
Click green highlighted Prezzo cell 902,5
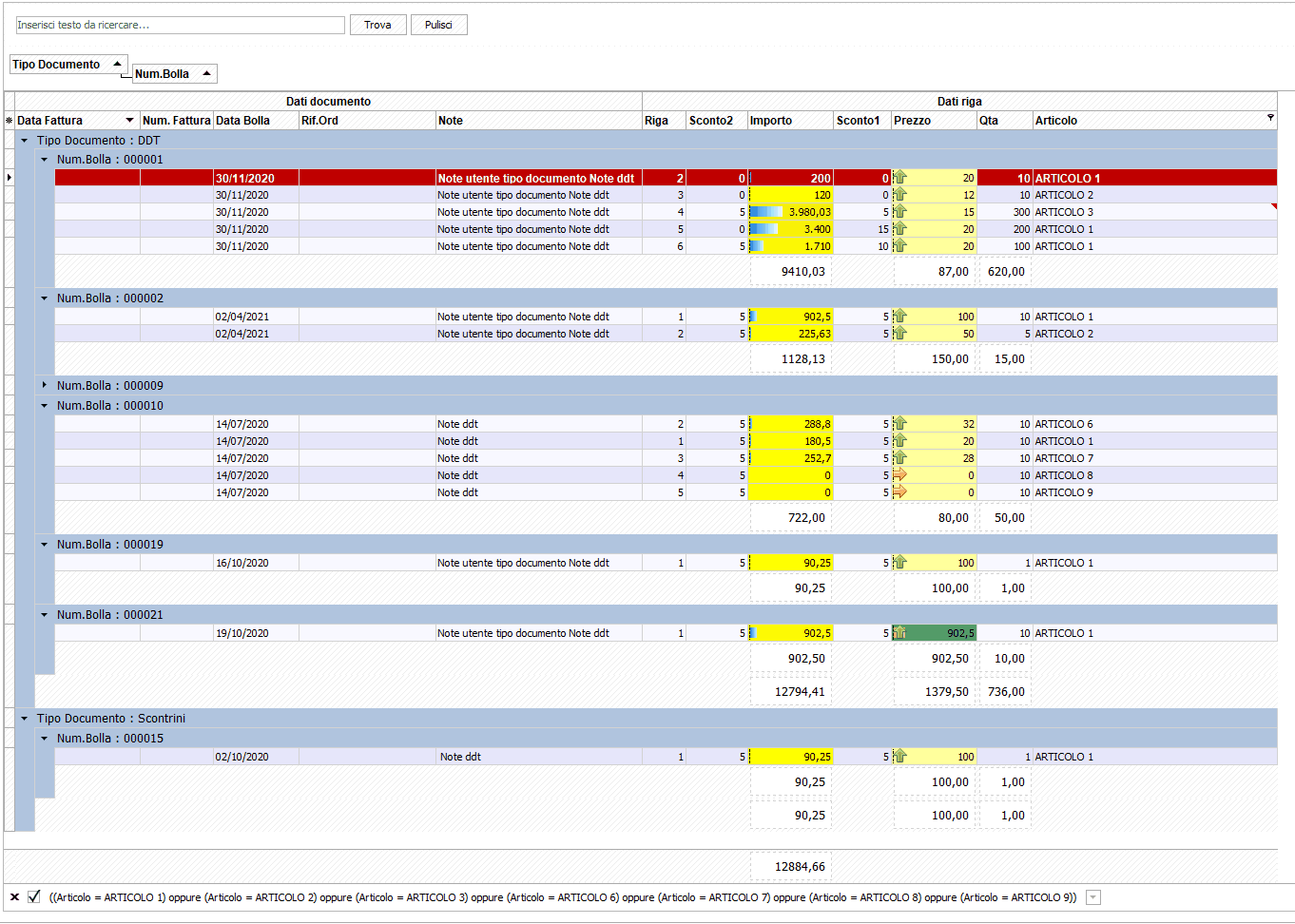(934, 633)
